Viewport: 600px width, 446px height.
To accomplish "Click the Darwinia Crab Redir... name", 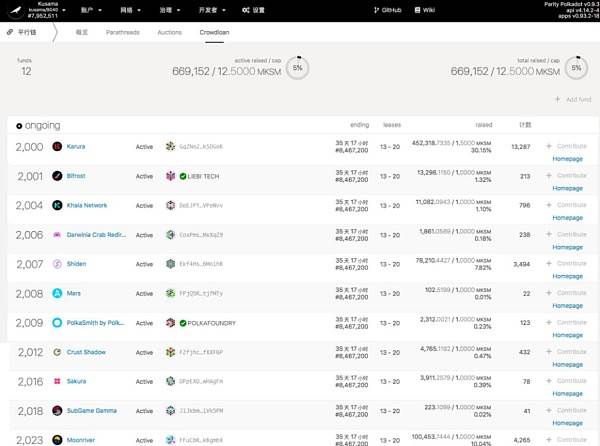I will point(96,235).
